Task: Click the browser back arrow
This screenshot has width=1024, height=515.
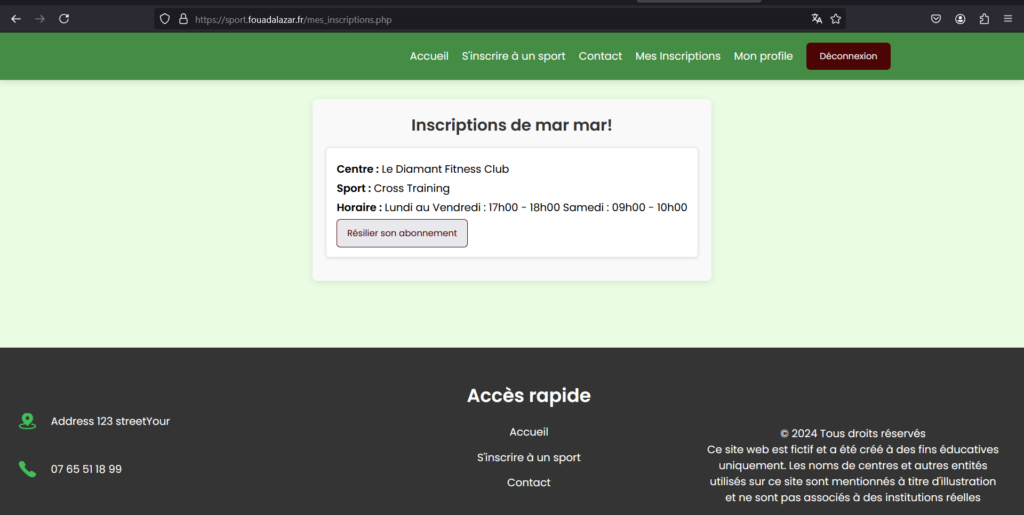Action: pyautogui.click(x=16, y=18)
